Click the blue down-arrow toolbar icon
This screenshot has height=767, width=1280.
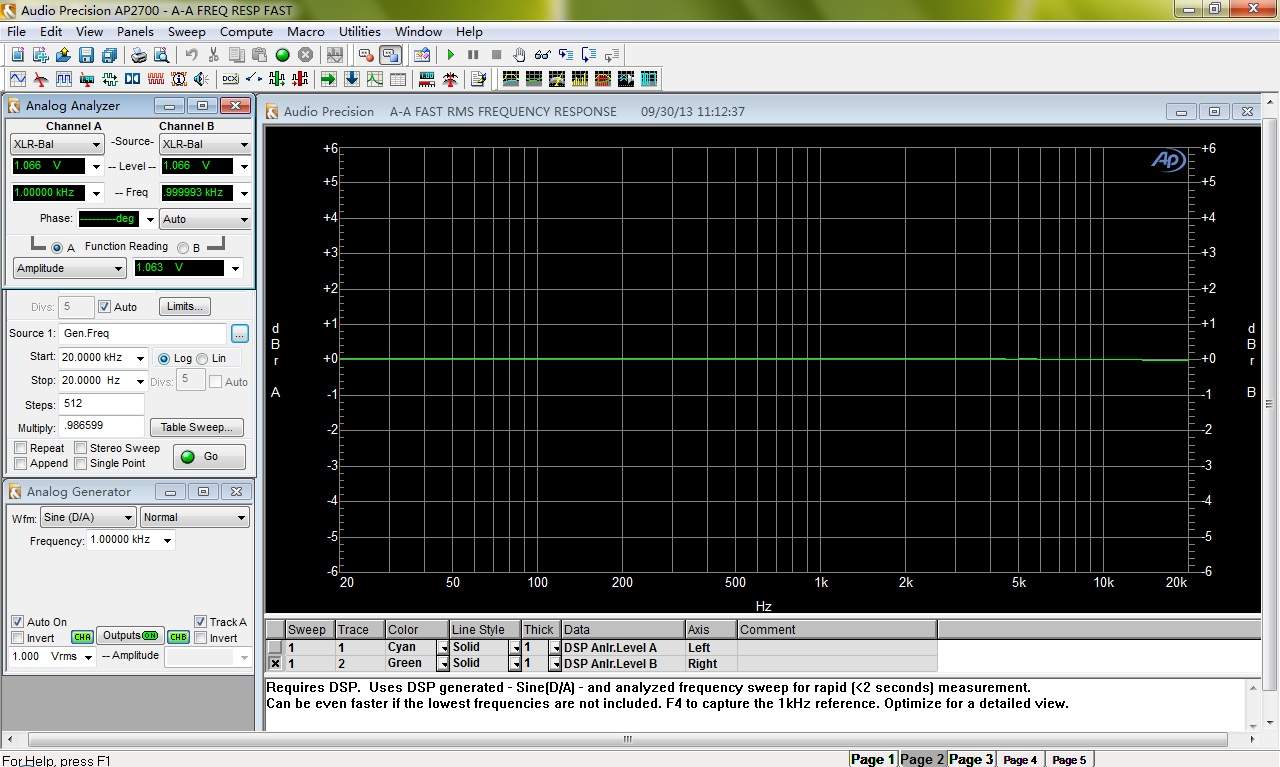click(351, 79)
